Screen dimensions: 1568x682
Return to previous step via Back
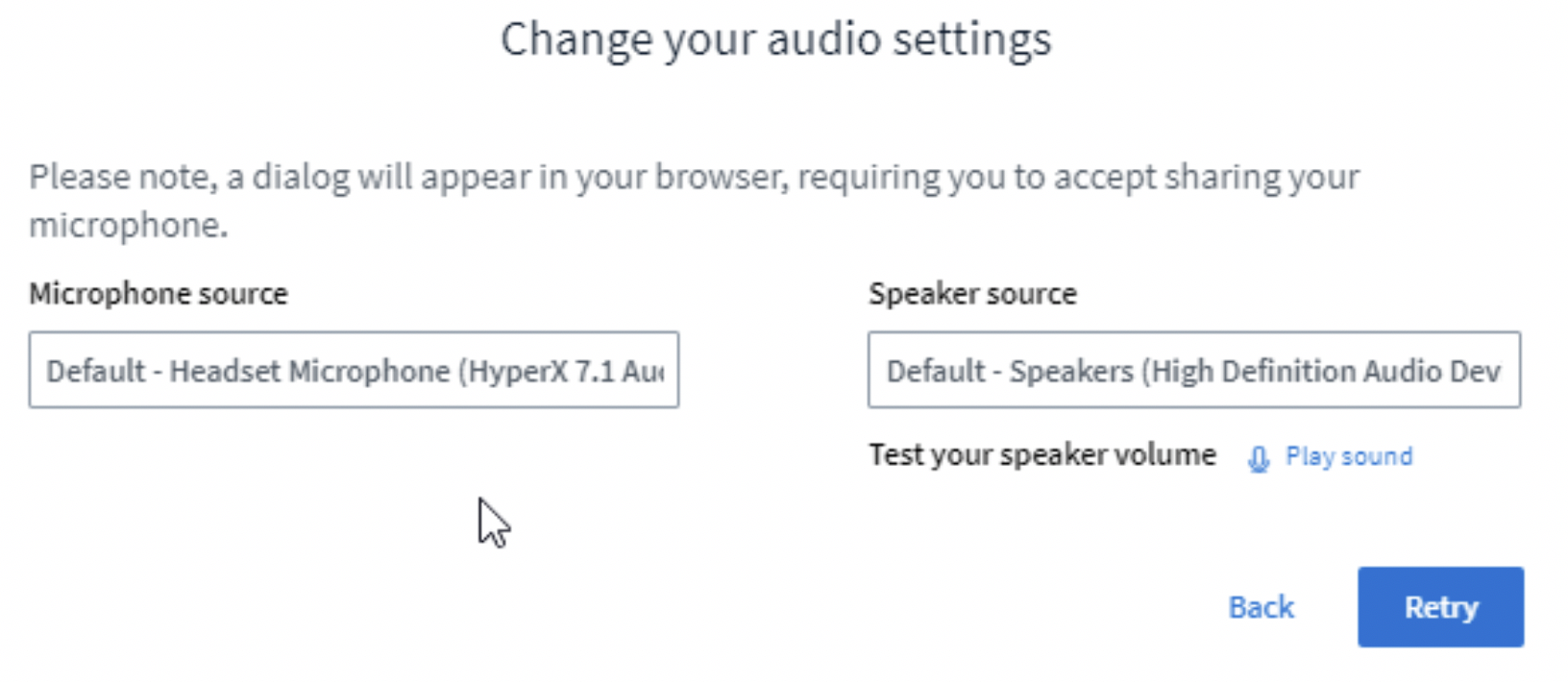pos(1262,607)
